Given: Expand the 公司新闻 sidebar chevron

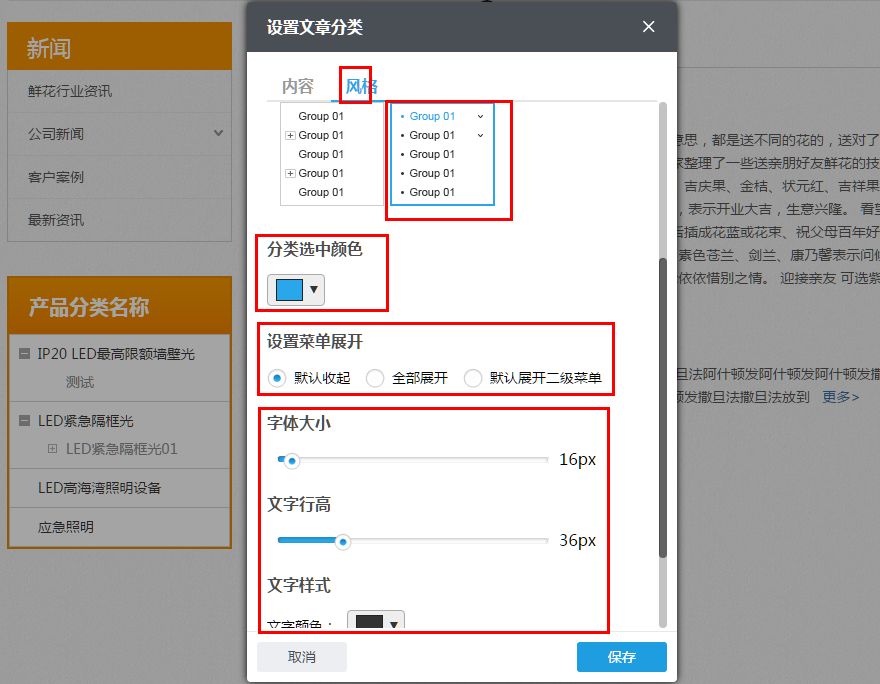Looking at the screenshot, I should point(218,134).
